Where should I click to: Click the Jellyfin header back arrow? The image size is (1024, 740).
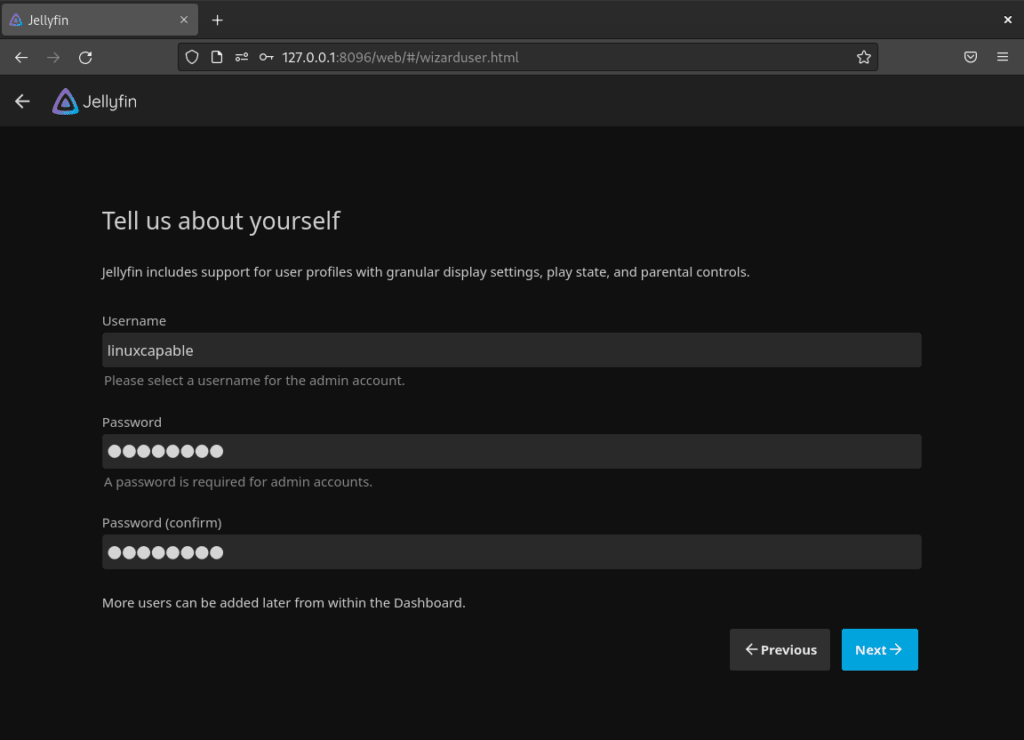coord(22,101)
